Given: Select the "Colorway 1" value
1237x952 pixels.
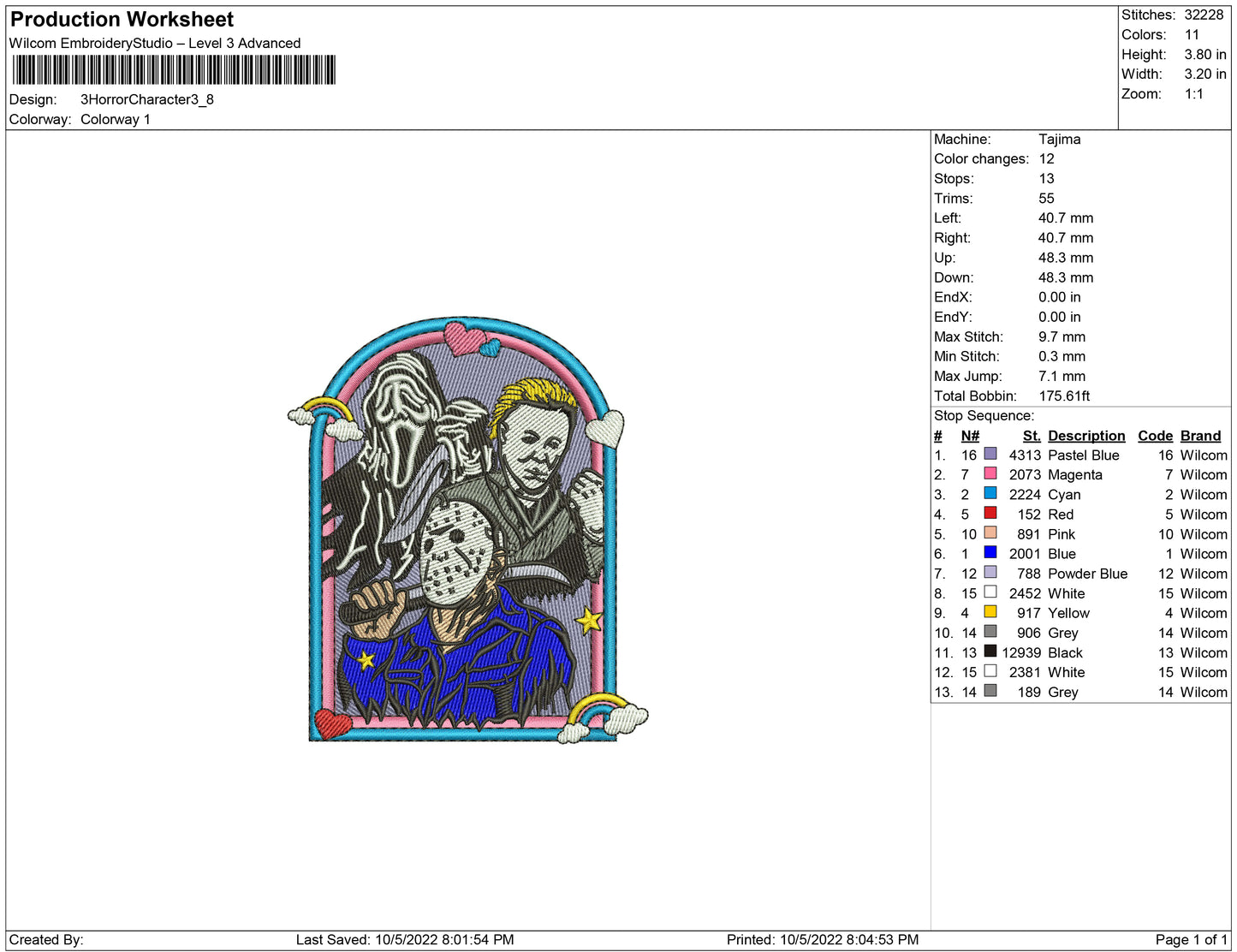Looking at the screenshot, I should pyautogui.click(x=116, y=119).
